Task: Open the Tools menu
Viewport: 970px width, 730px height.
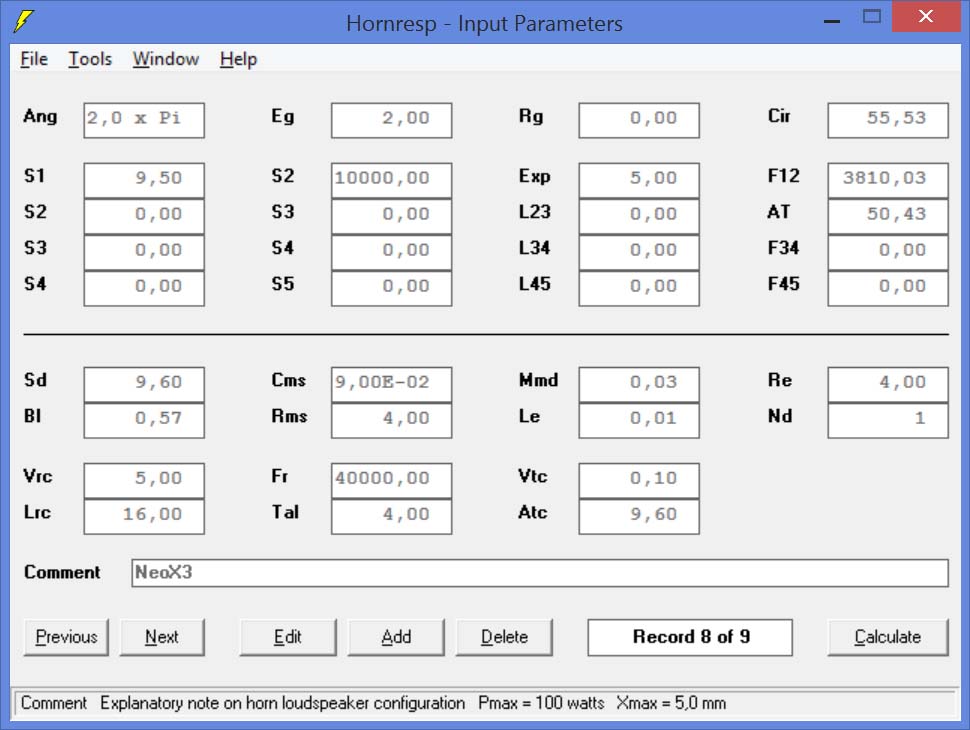Action: pos(90,59)
